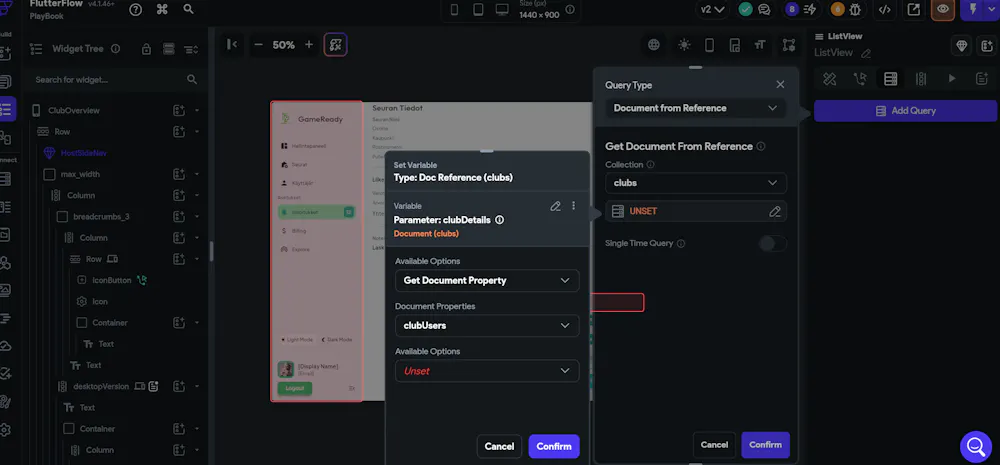Screen dimensions: 1000x465
Task: Open the project issues bug icon
Action: pos(855,10)
